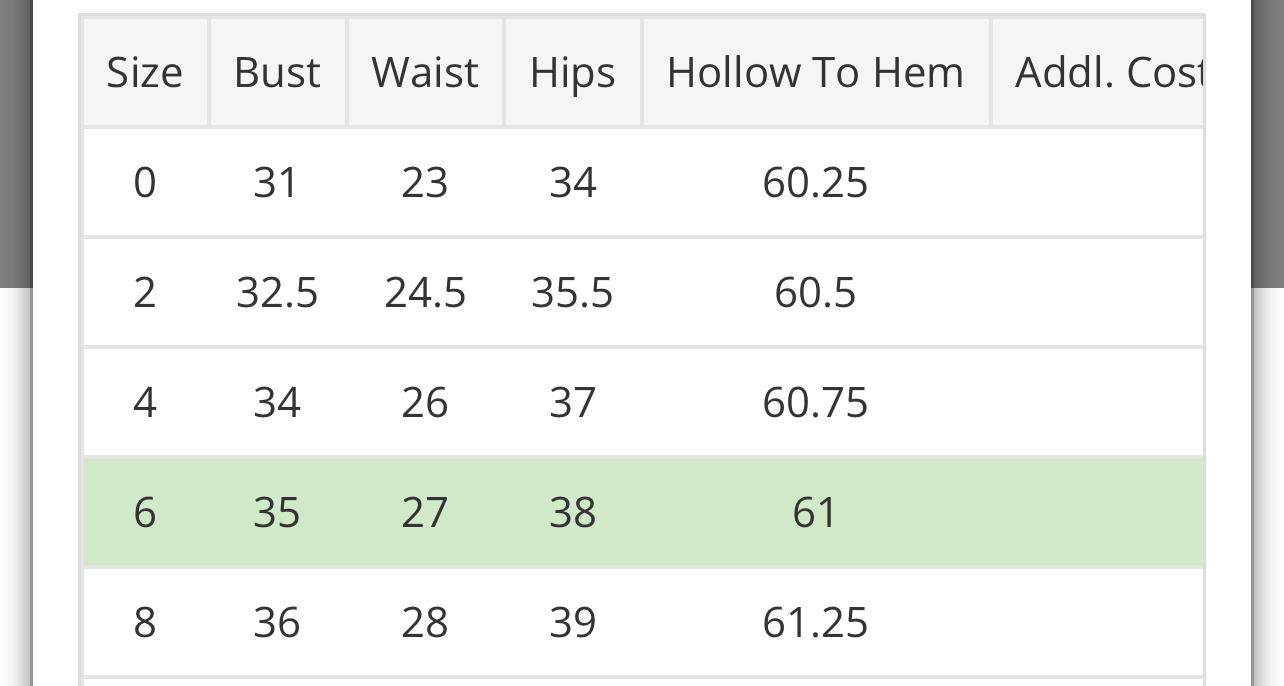Click the 24.5 waist measurement

click(425, 292)
